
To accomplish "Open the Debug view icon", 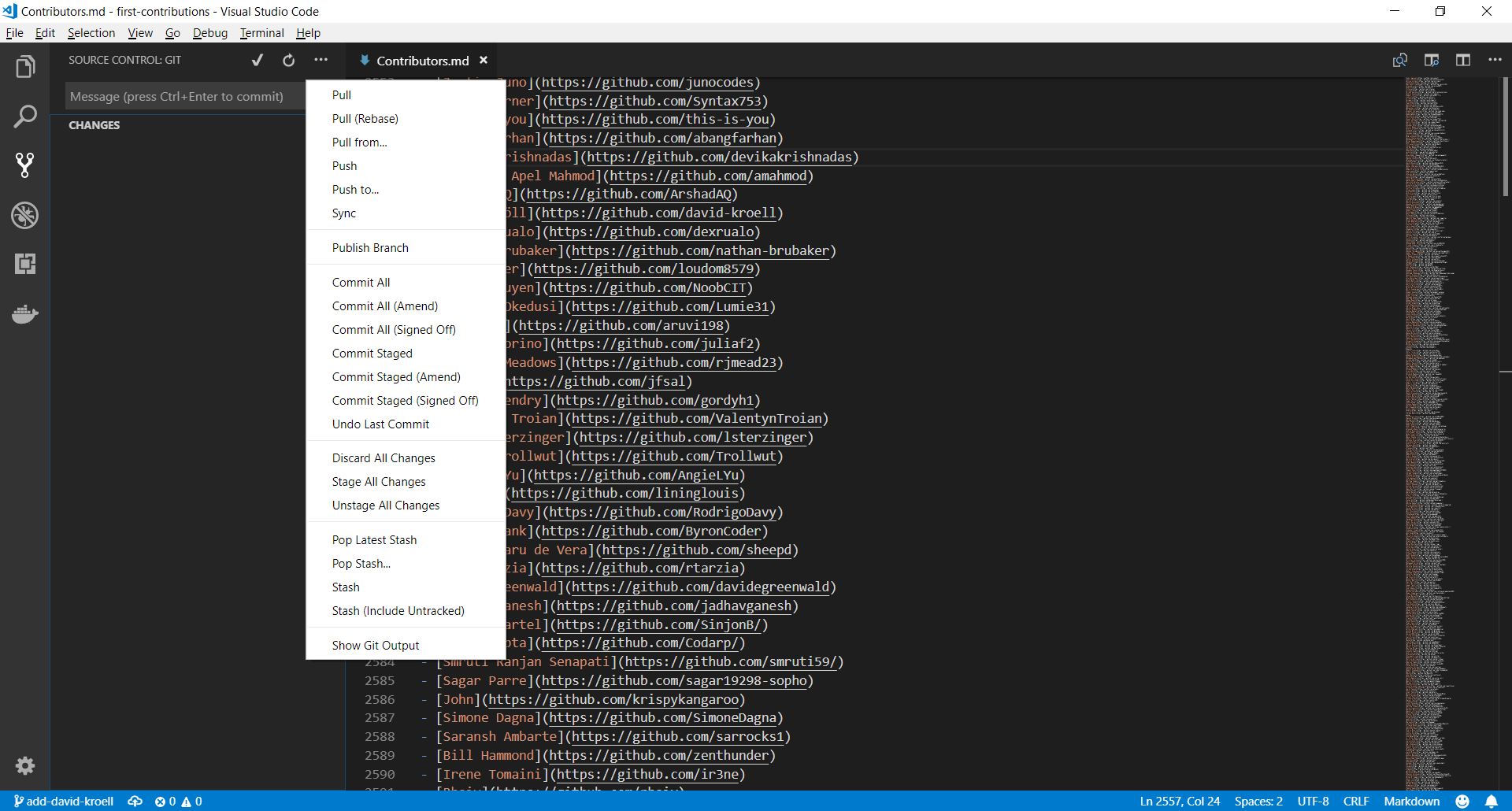I will [25, 215].
